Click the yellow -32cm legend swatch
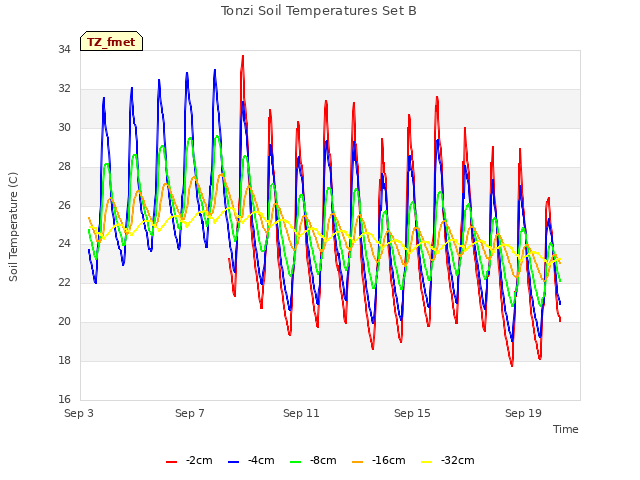The width and height of the screenshot is (640, 480). point(426,462)
